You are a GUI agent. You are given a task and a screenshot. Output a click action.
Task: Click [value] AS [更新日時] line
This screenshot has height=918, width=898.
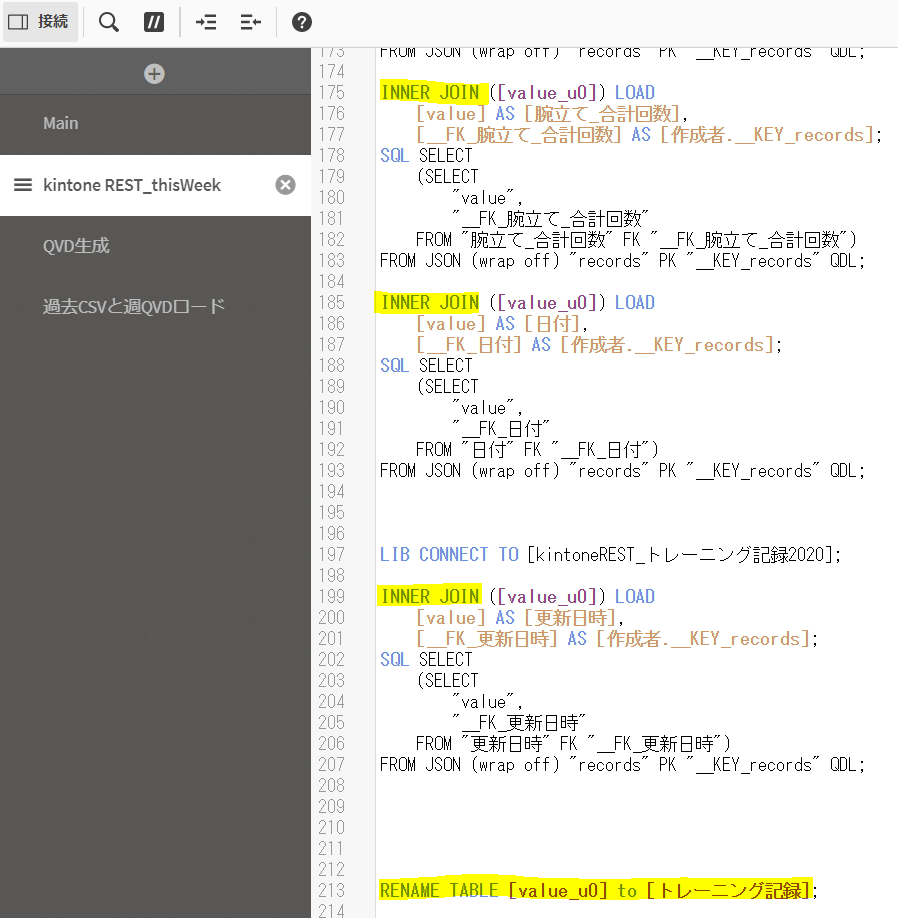(x=520, y=618)
